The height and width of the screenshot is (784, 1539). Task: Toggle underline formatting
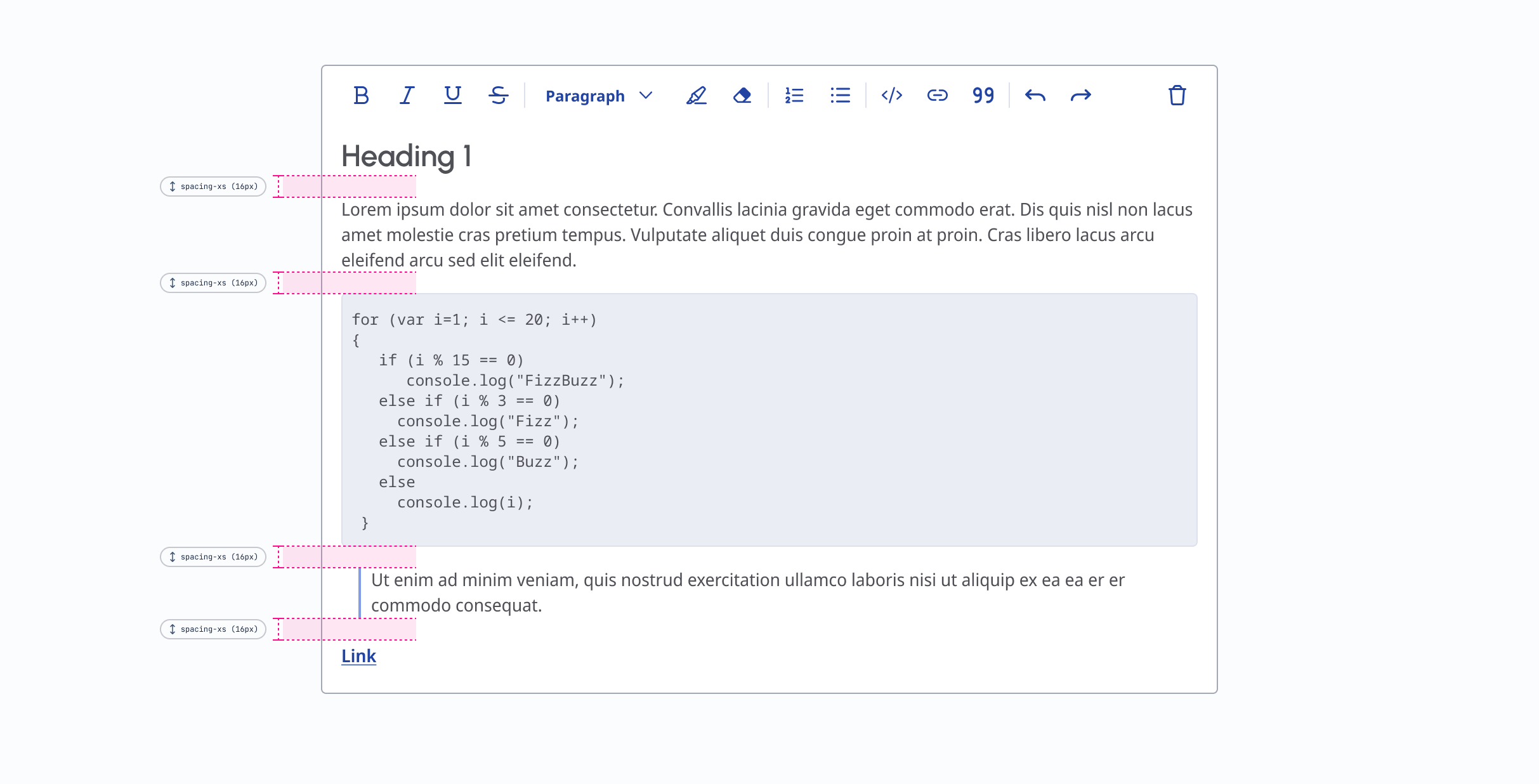tap(452, 96)
